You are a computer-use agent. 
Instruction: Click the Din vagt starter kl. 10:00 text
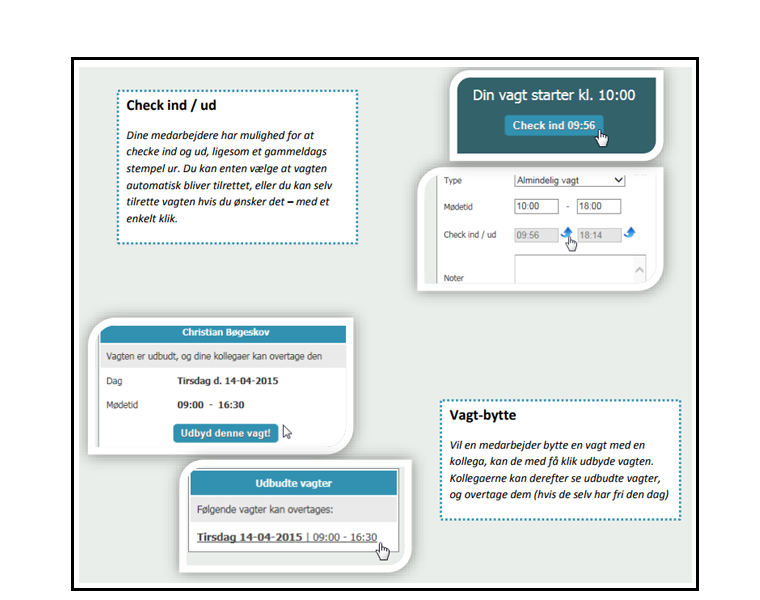[x=553, y=95]
